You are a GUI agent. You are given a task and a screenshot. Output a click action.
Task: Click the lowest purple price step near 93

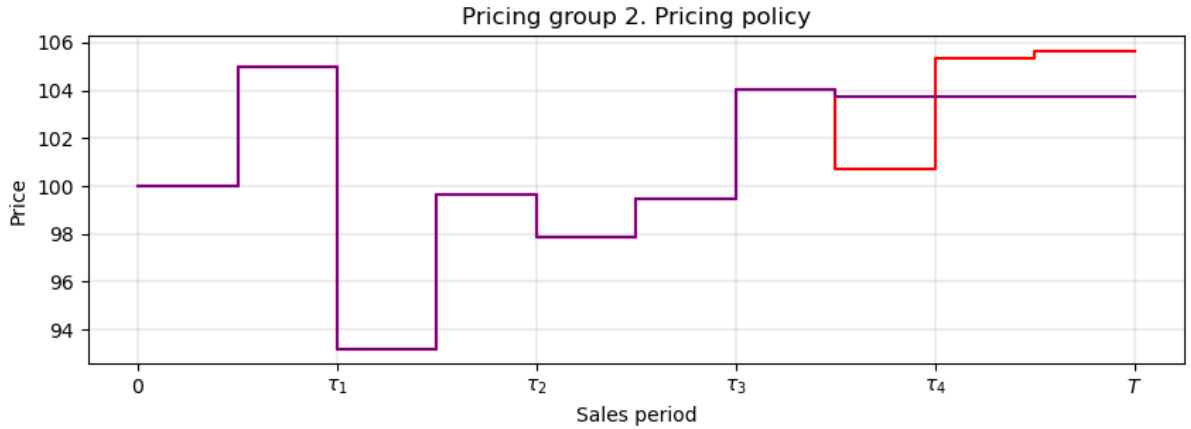[386, 349]
